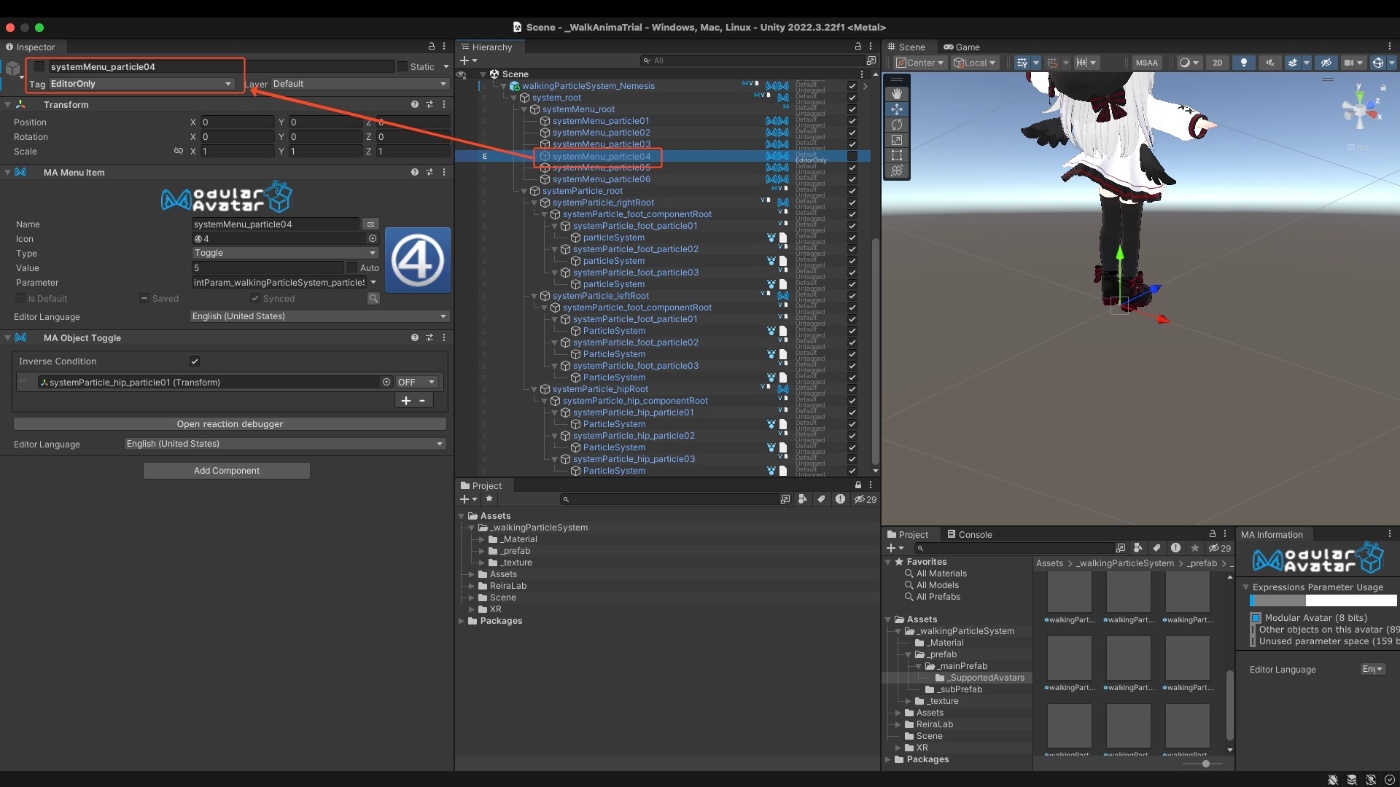Click the Transform component help icon
This screenshot has width=1400, height=787.
click(x=414, y=105)
